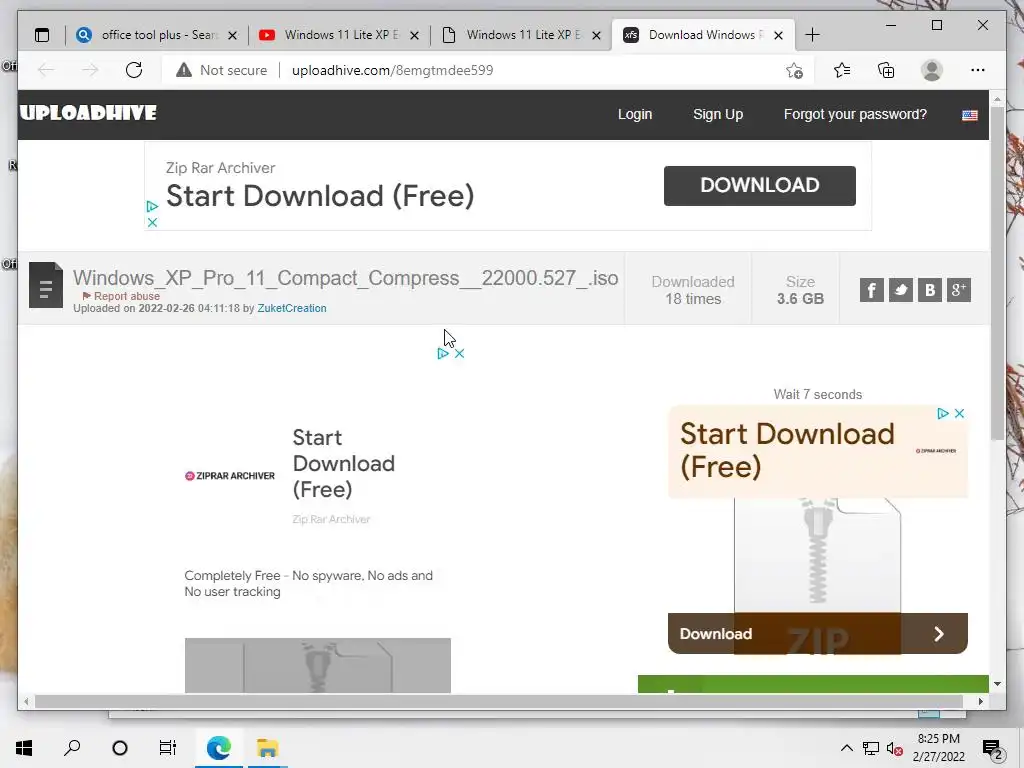Open the Edge tab actions menu icon
This screenshot has width=1024, height=768.
[x=42, y=35]
